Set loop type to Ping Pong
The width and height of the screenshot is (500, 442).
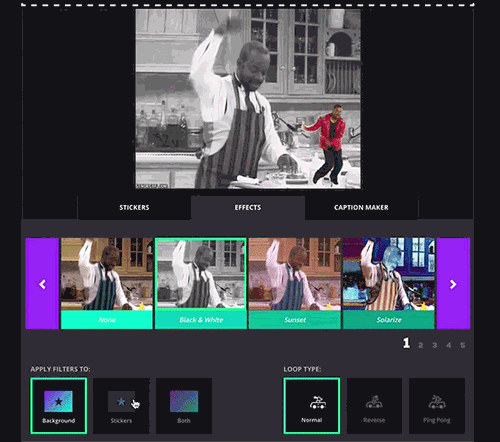[x=437, y=406]
